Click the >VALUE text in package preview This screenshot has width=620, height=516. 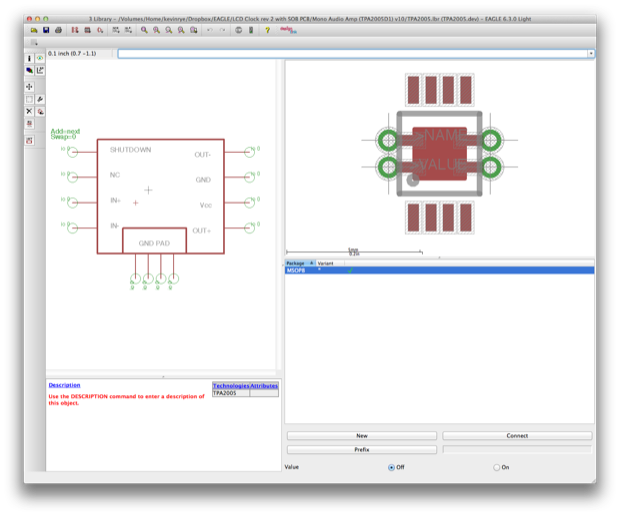tap(441, 164)
